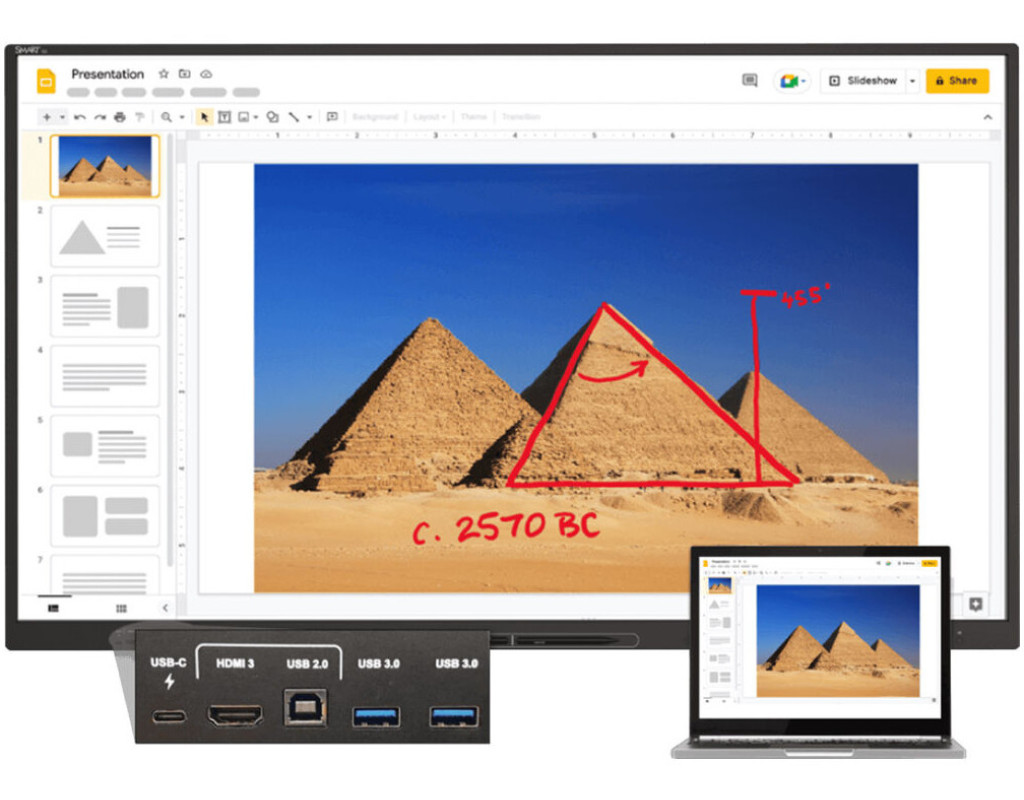Switch to filmstrip view at bottom left
This screenshot has width=1024, height=800.
coord(53,608)
